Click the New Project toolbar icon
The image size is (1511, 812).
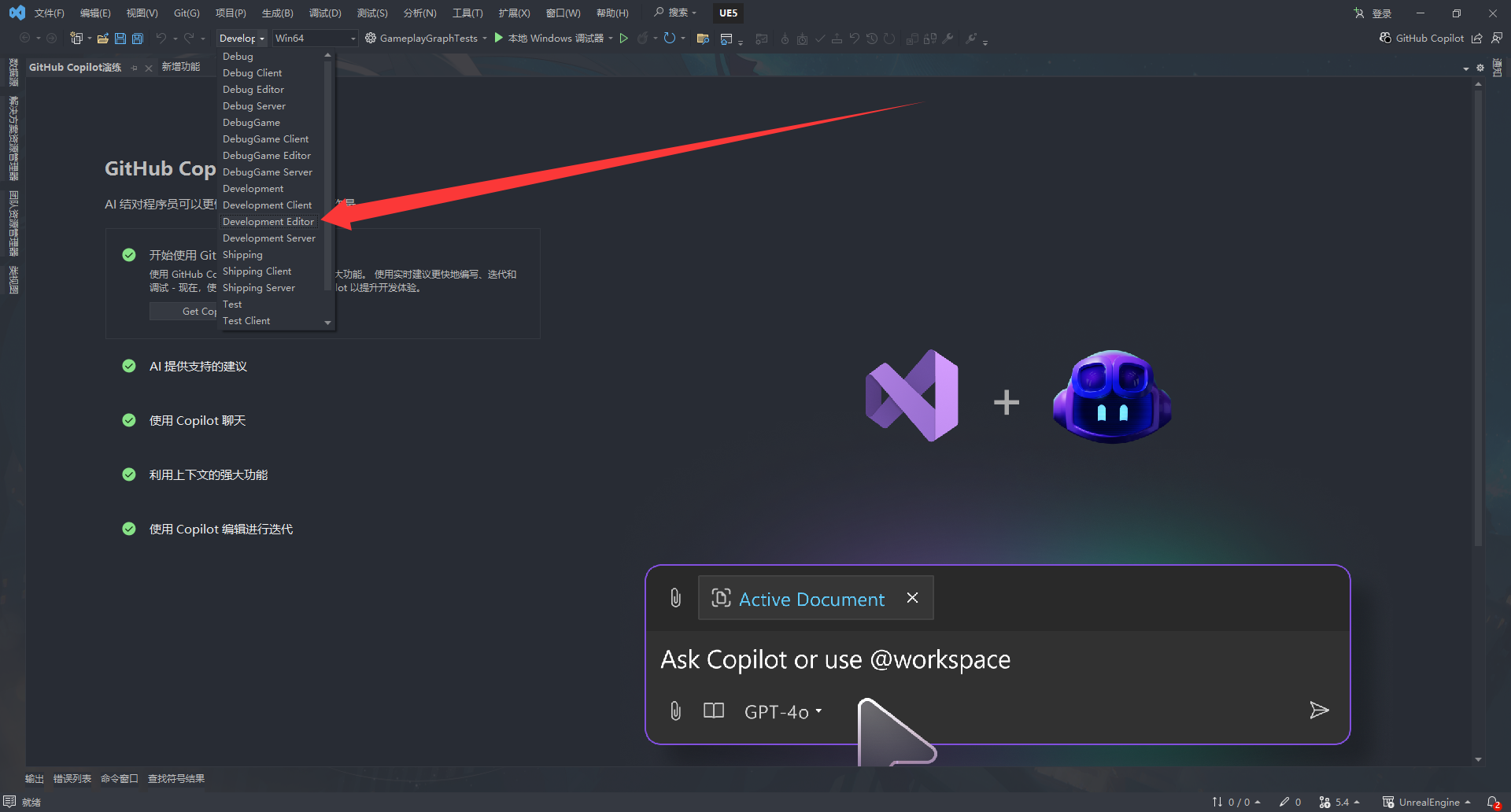(x=76, y=38)
